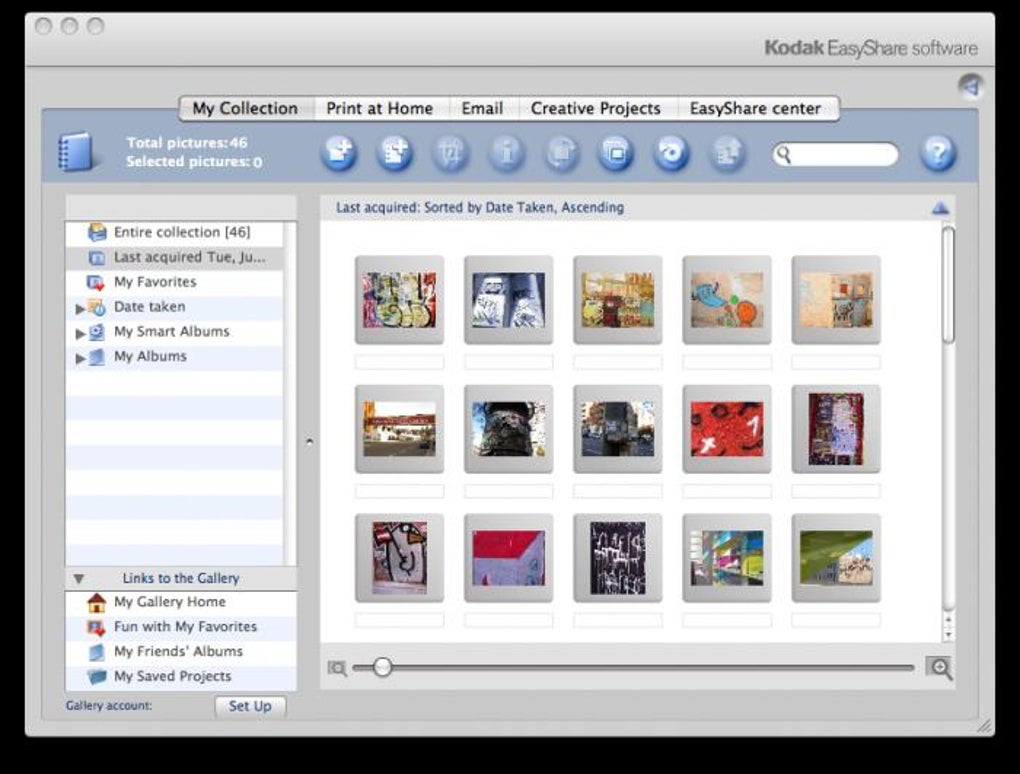The width and height of the screenshot is (1020, 774).
Task: Click the New Album toolbar icon
Action: [x=394, y=153]
